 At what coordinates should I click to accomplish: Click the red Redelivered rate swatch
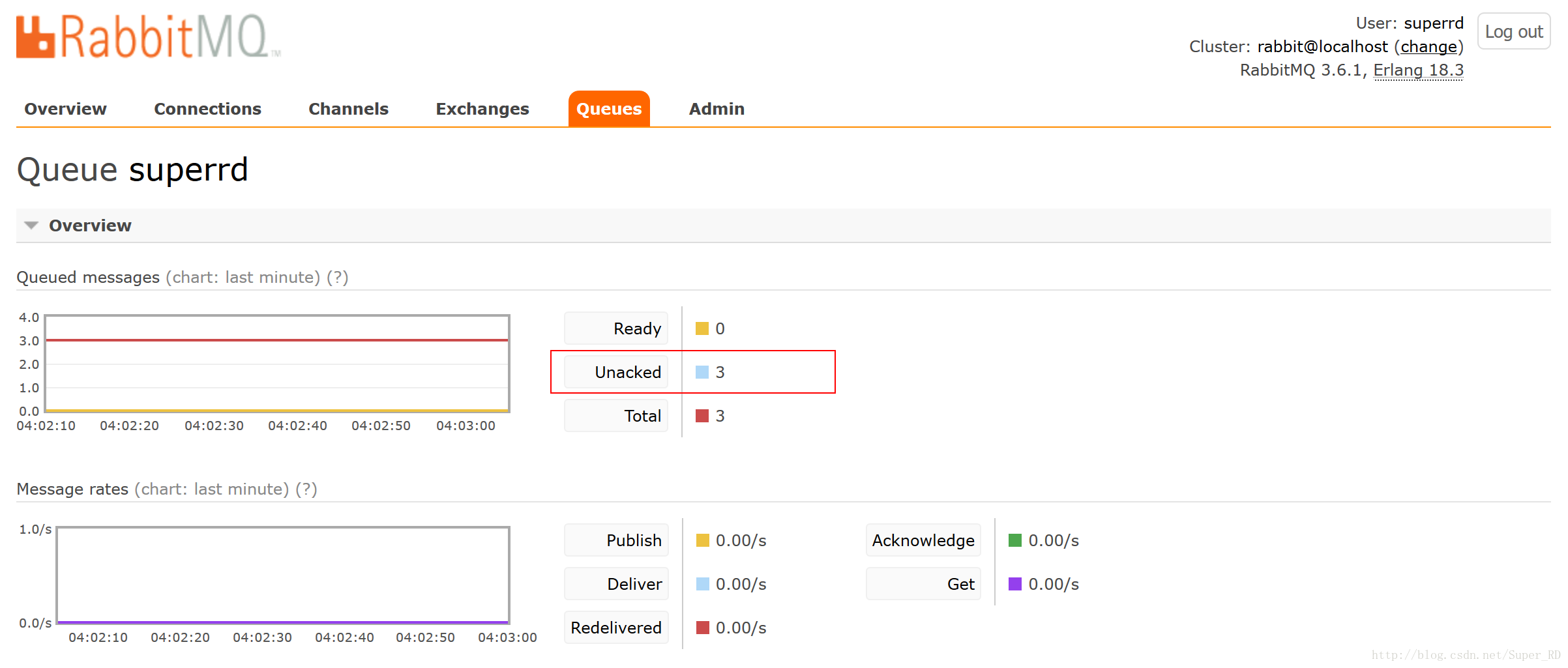(x=702, y=628)
